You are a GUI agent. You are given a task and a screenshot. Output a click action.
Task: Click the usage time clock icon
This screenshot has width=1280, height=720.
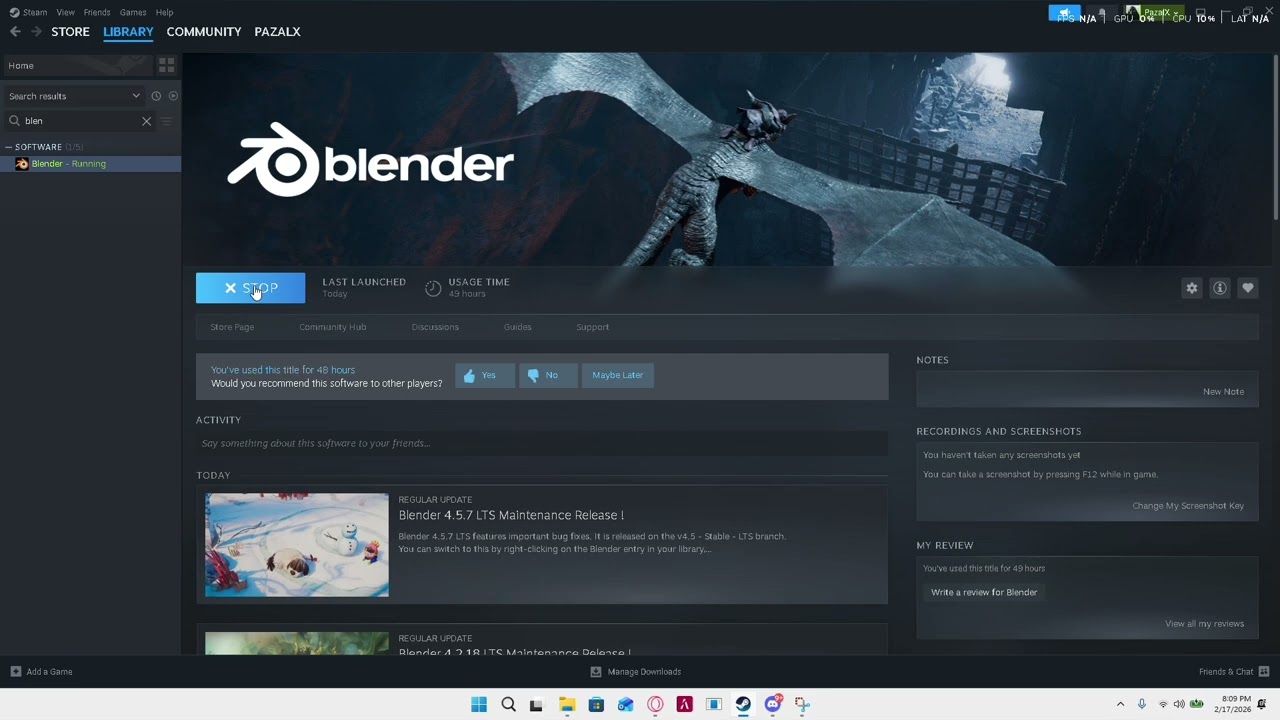tap(433, 288)
